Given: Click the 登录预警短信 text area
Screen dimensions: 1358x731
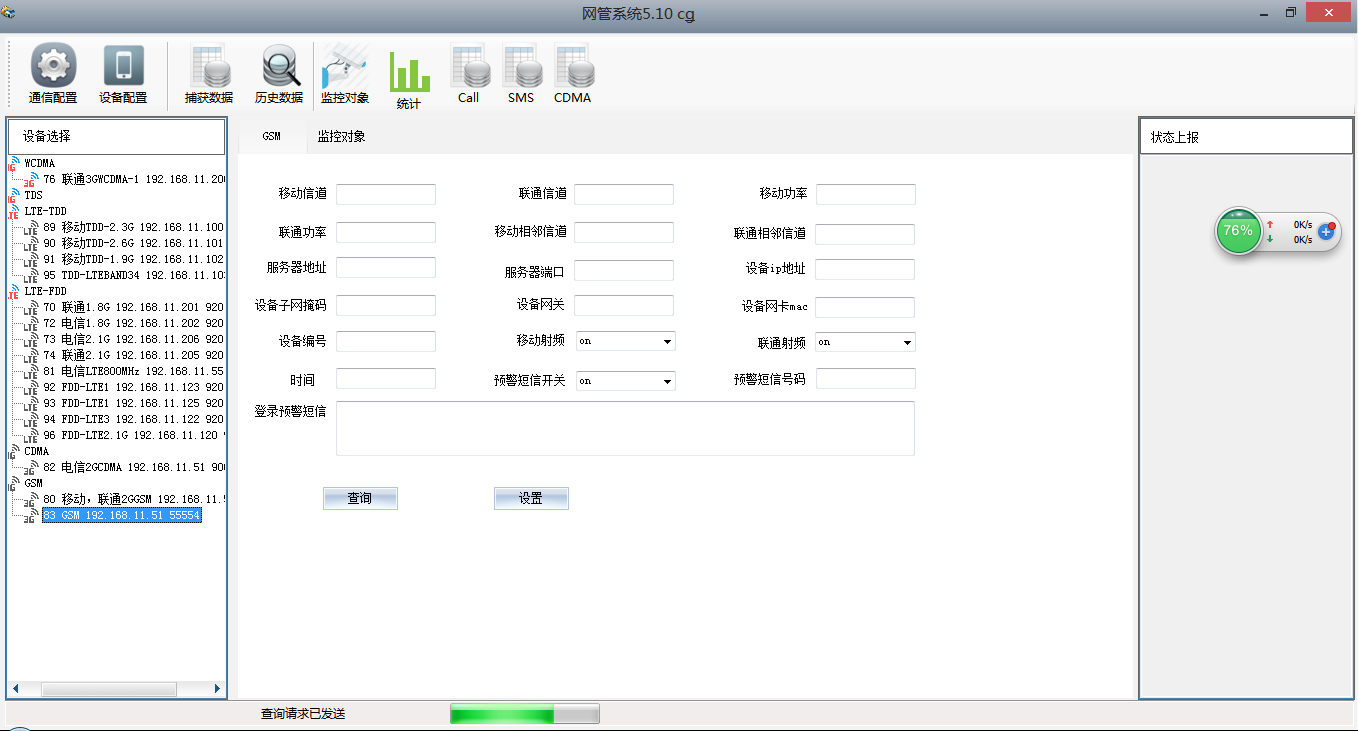Looking at the screenshot, I should point(625,428).
